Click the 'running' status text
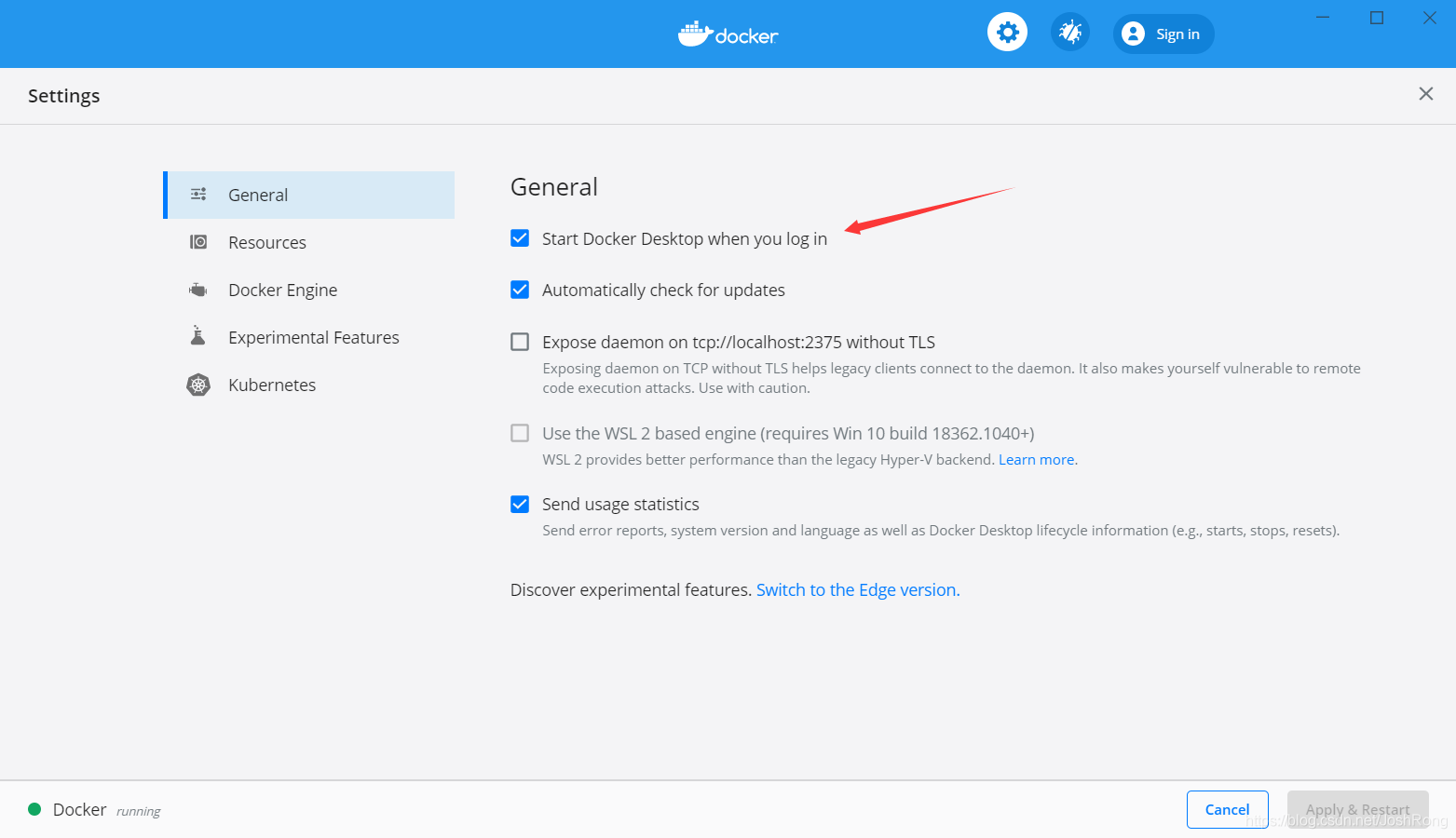Viewport: 1456px width, 838px height. pos(138,811)
